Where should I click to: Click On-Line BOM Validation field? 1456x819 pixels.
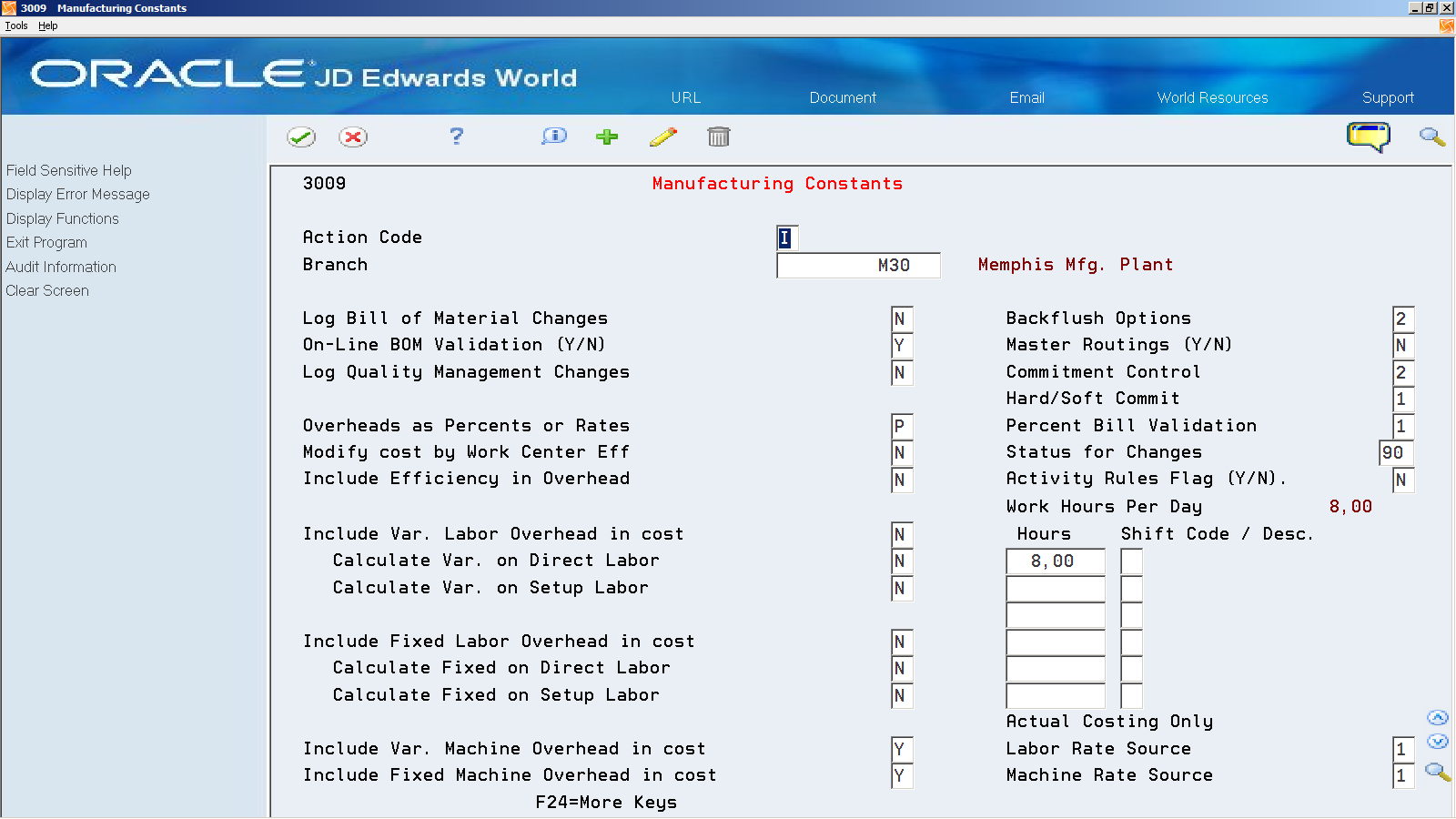(902, 345)
